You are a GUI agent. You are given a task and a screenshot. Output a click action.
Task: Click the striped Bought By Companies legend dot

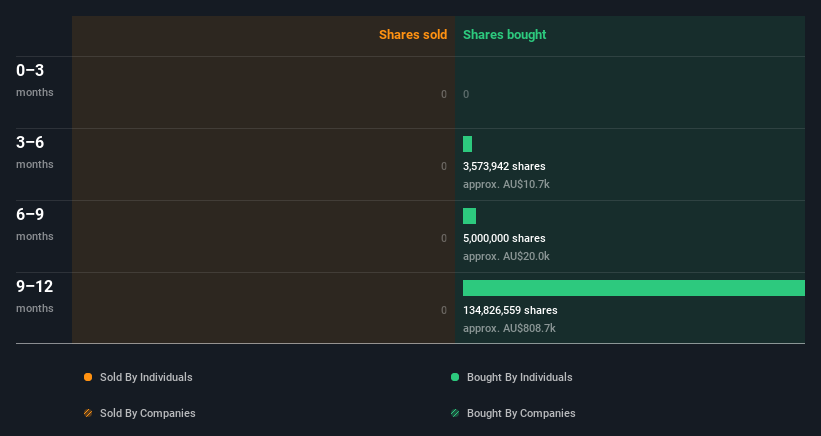pos(455,413)
